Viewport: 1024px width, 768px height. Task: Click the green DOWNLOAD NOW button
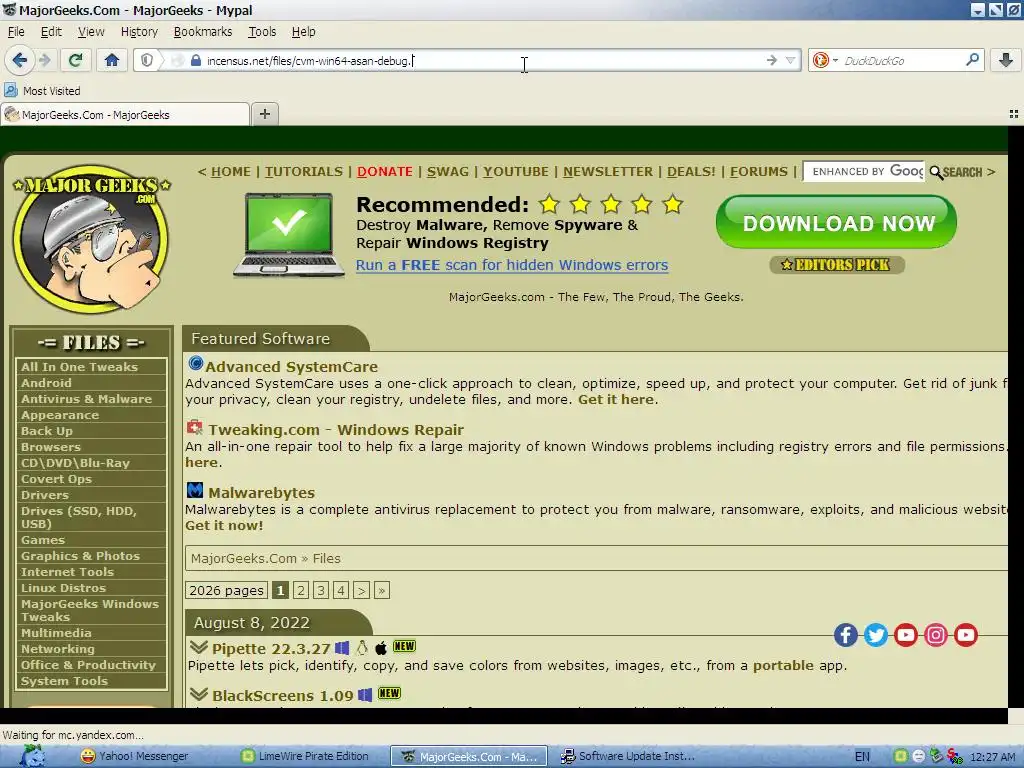[837, 222]
